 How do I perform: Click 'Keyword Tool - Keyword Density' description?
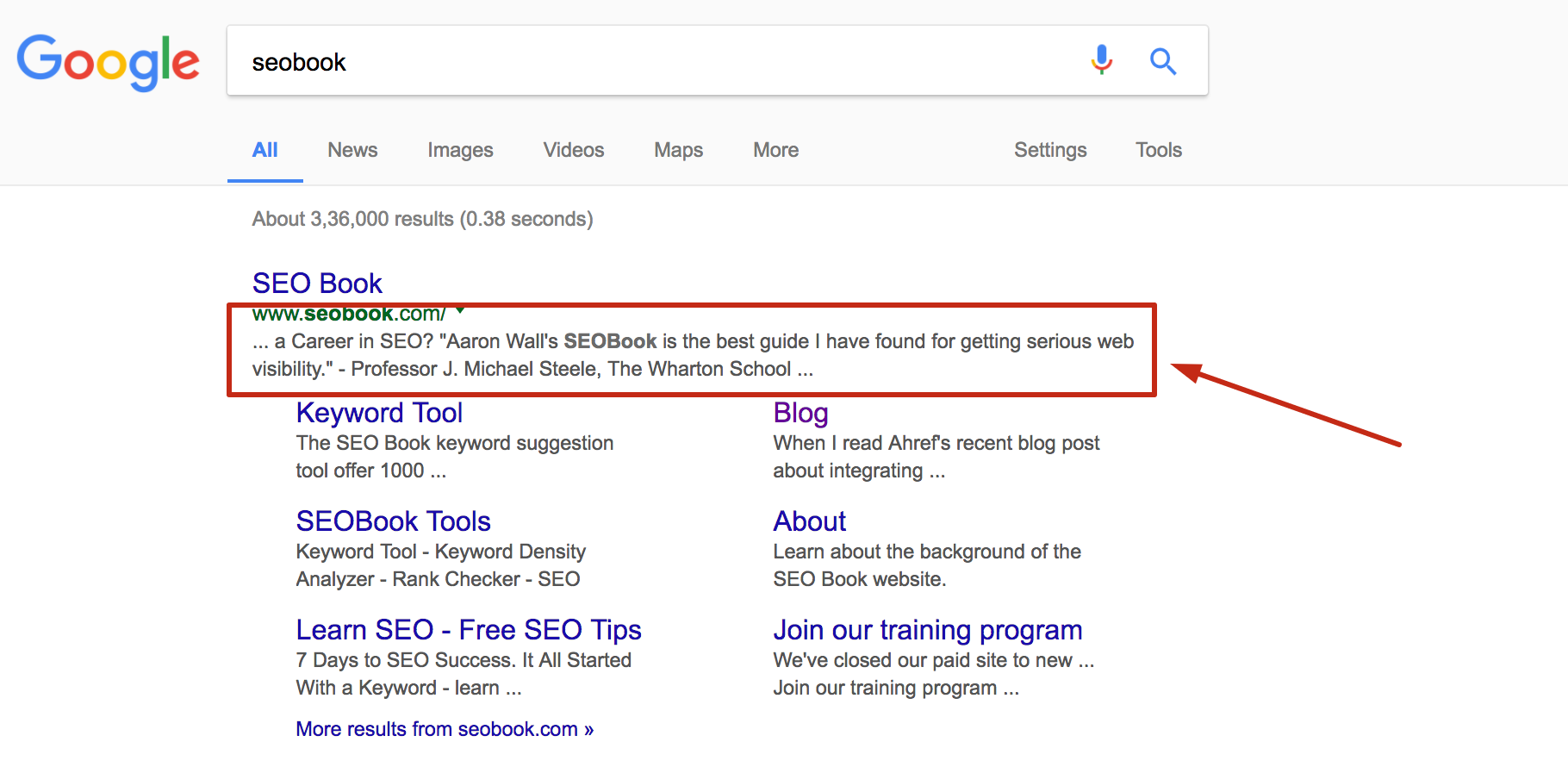(441, 552)
